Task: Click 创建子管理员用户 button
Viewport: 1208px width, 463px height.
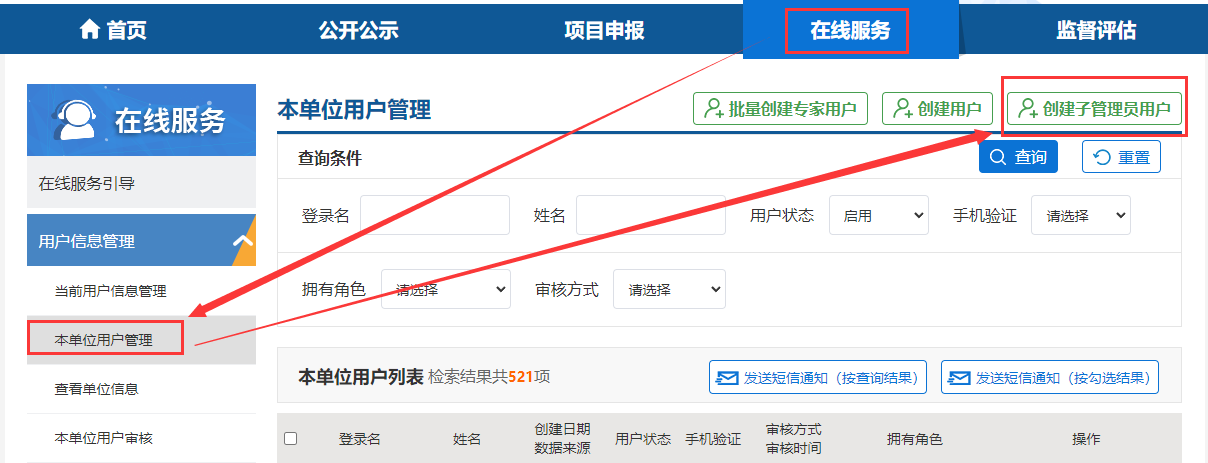Action: (x=1094, y=109)
